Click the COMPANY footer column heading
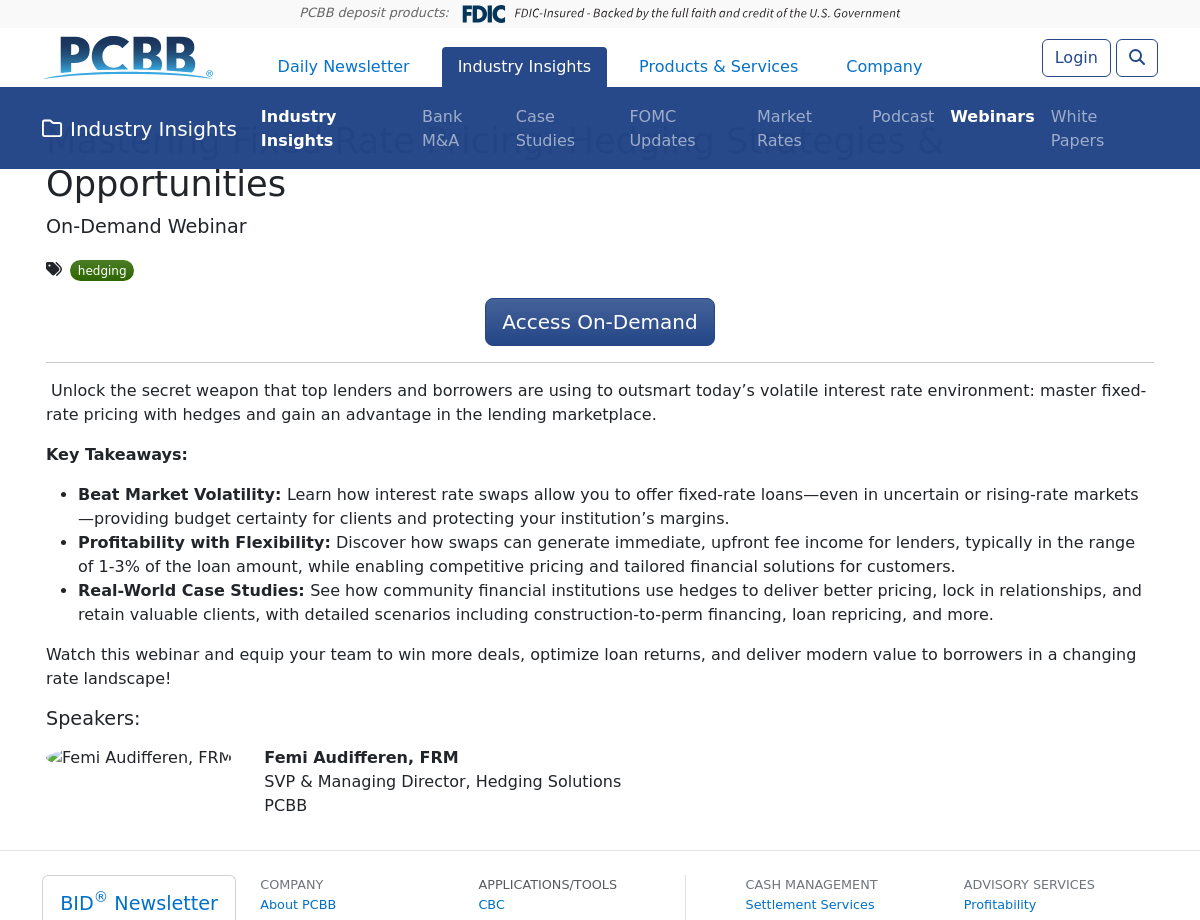The image size is (1200, 920). pyautogui.click(x=292, y=885)
